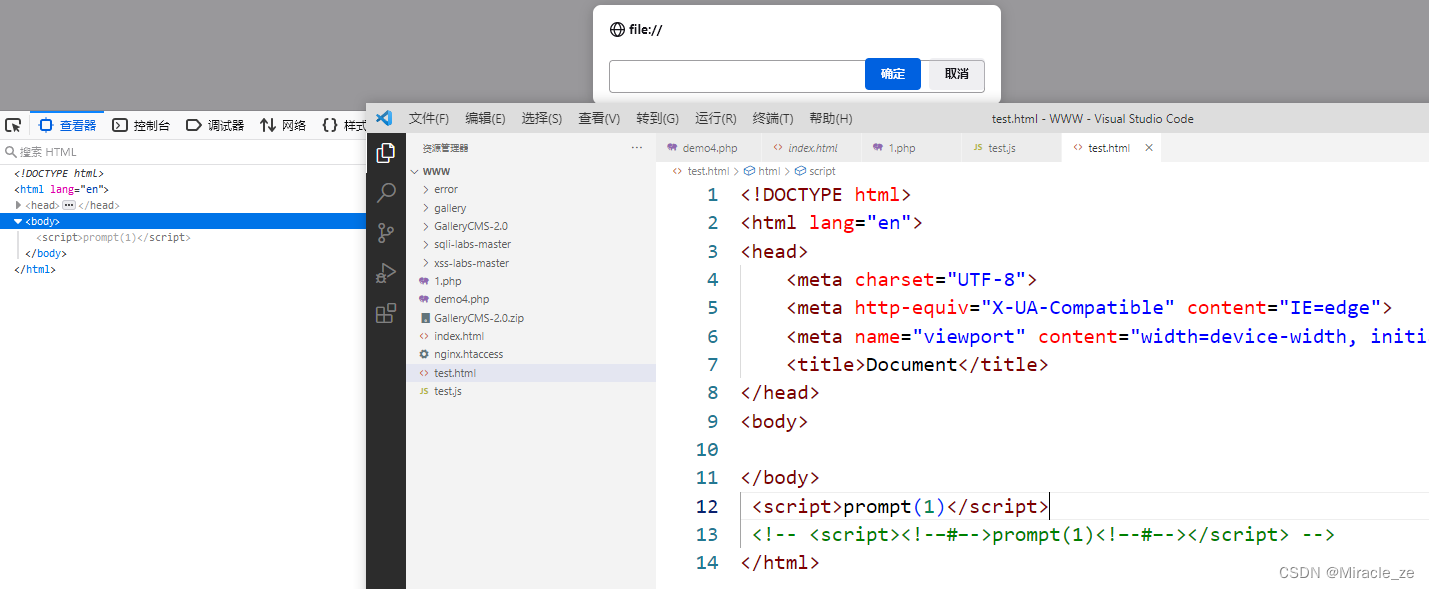
Task: Open the VS Code Search icon
Action: [385, 193]
